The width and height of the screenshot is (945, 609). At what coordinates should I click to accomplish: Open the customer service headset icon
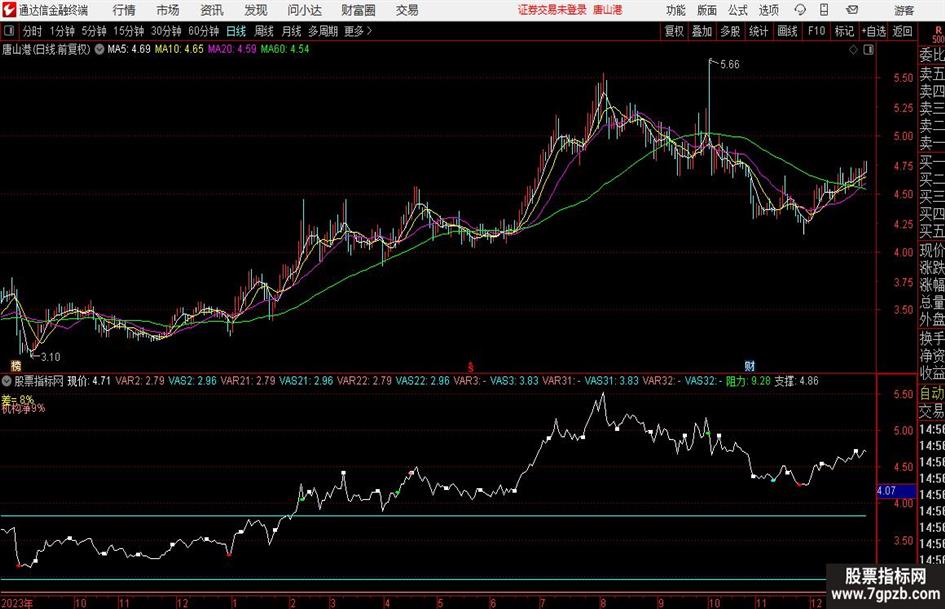coord(800,10)
